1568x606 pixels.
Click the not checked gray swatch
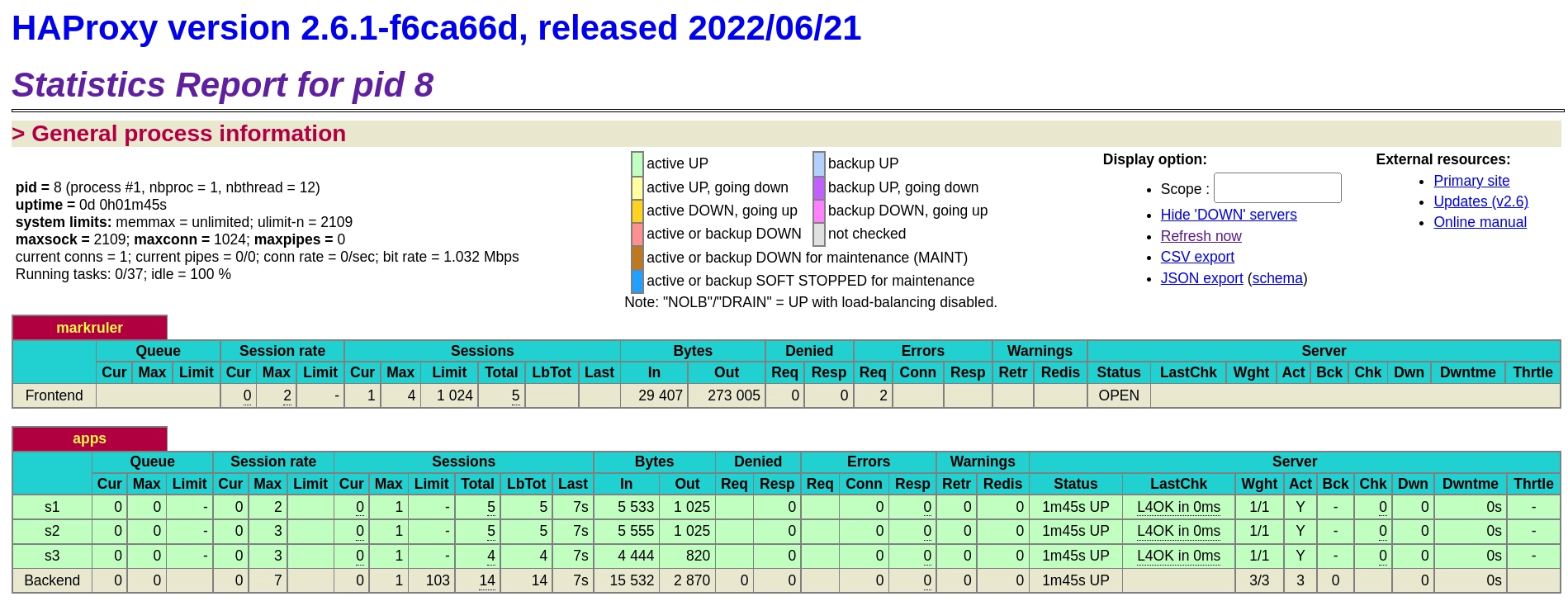click(x=819, y=234)
